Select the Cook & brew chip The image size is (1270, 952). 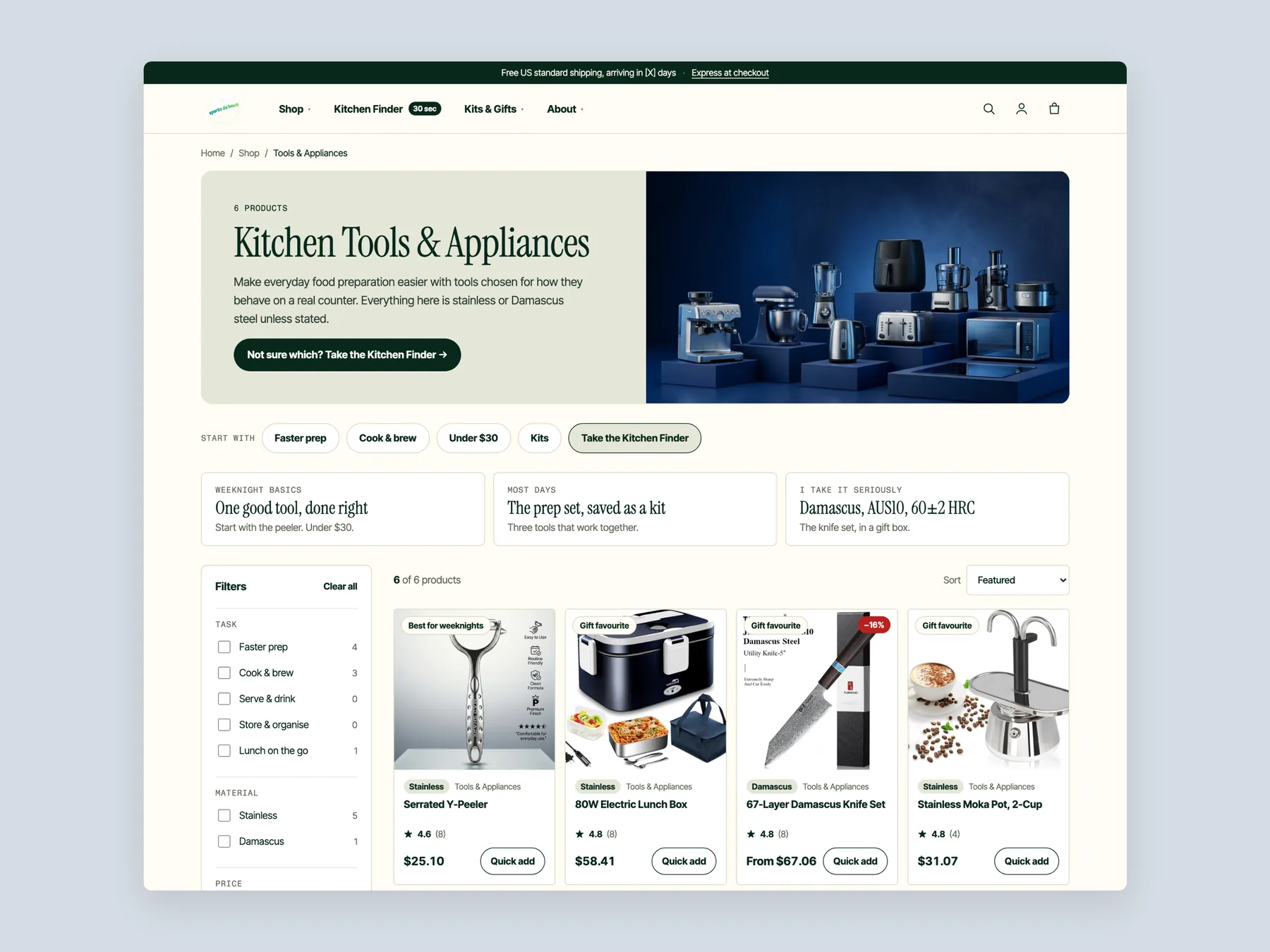(387, 438)
